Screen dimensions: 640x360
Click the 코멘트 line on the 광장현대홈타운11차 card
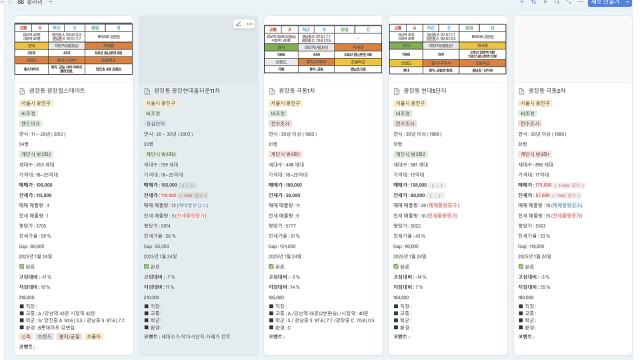pos(188,336)
